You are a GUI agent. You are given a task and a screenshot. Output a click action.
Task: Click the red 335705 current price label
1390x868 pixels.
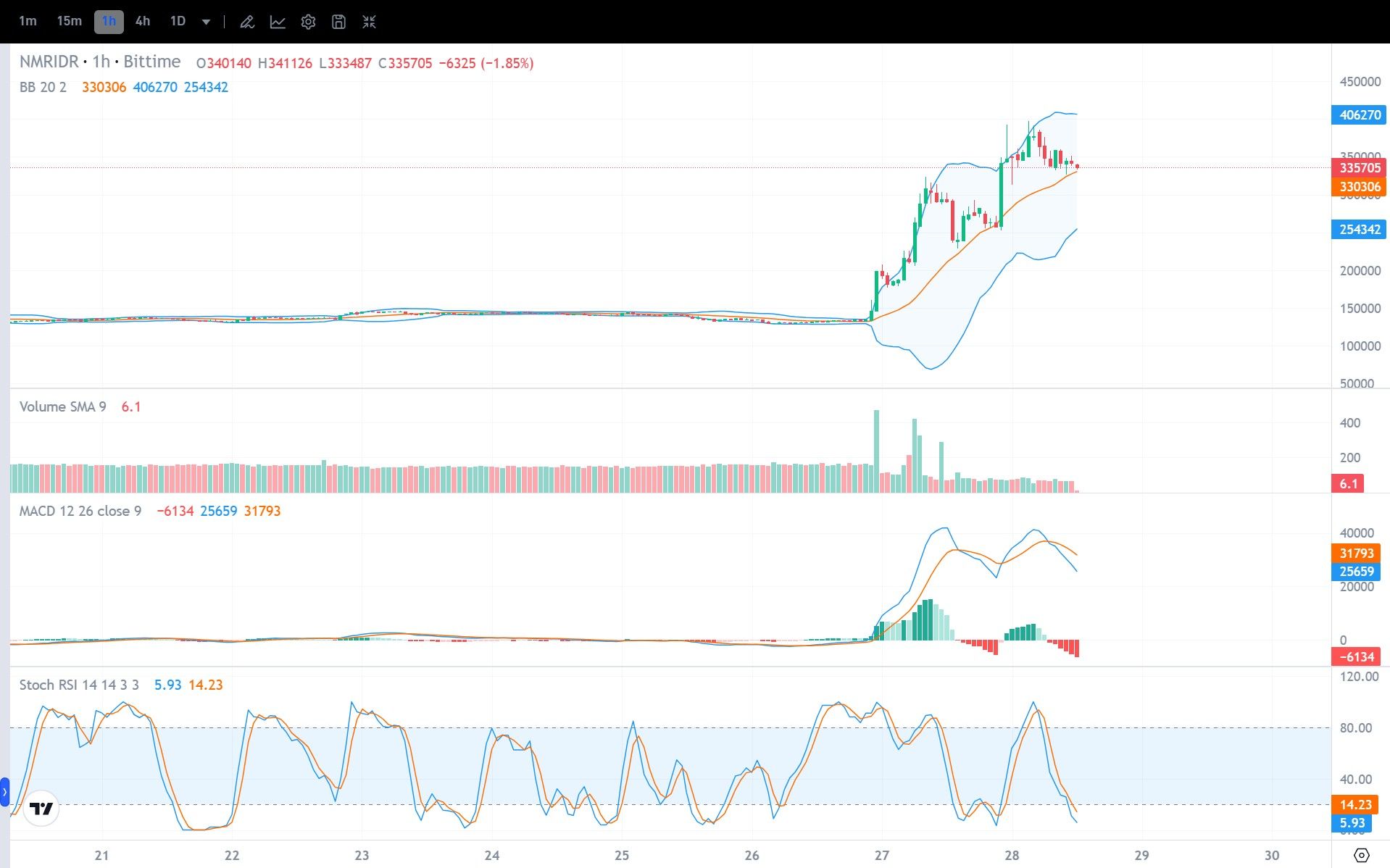1360,167
